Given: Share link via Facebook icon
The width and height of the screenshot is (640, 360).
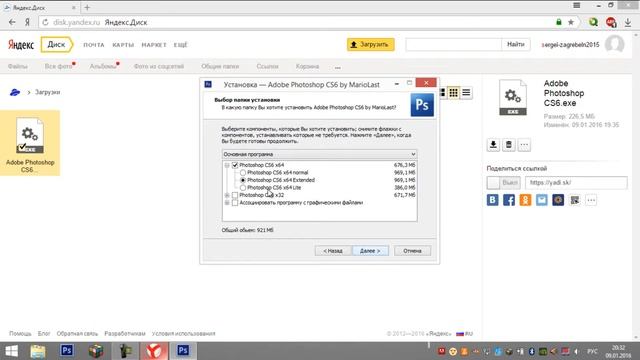Looking at the screenshot, I should pos(509,200).
